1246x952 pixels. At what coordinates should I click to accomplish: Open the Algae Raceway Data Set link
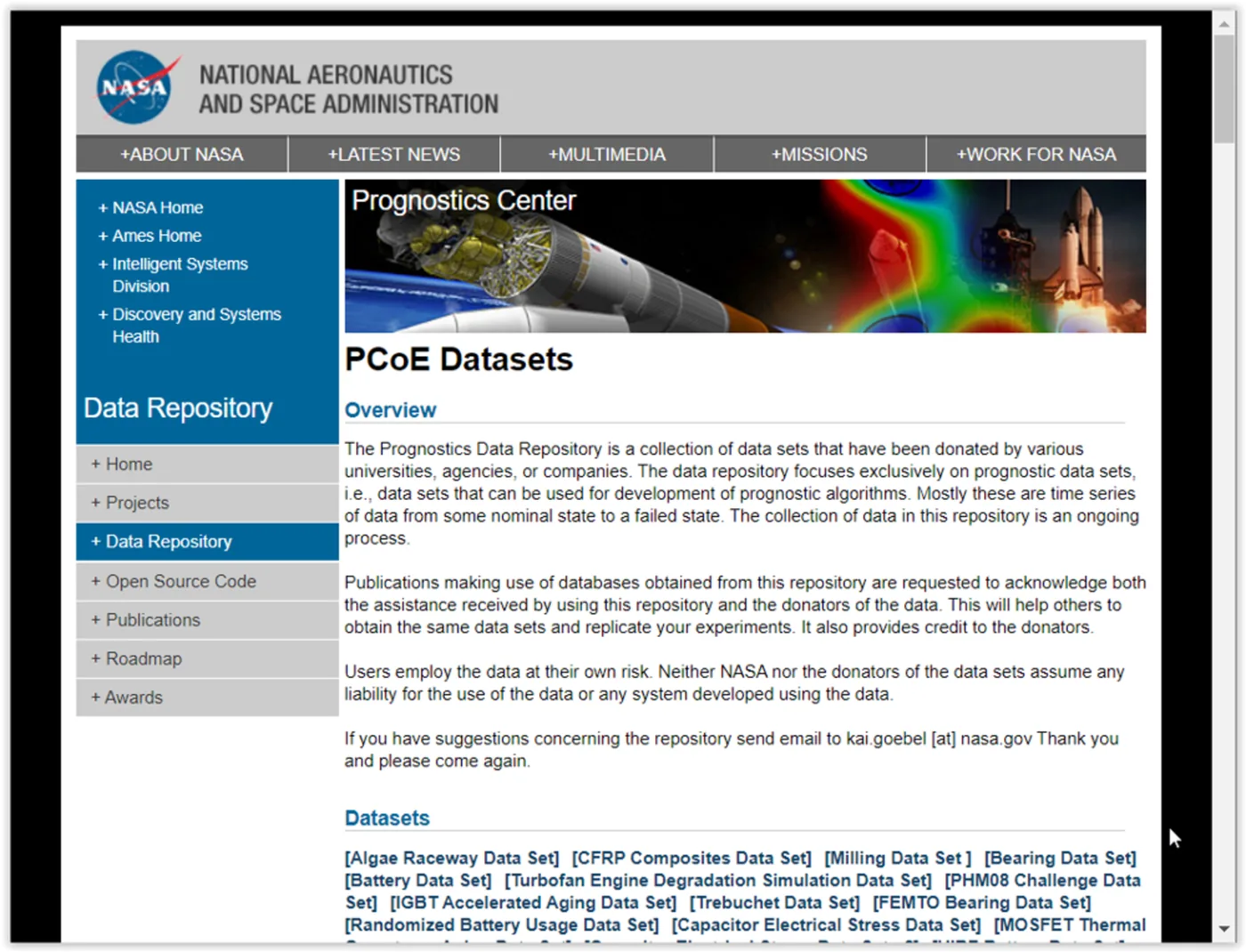pyautogui.click(x=452, y=858)
